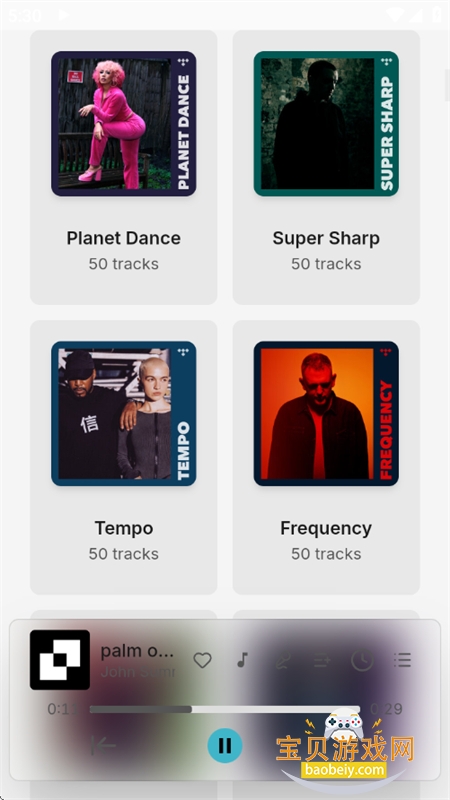Tap the microphone karaoke icon in the player

coord(282,661)
